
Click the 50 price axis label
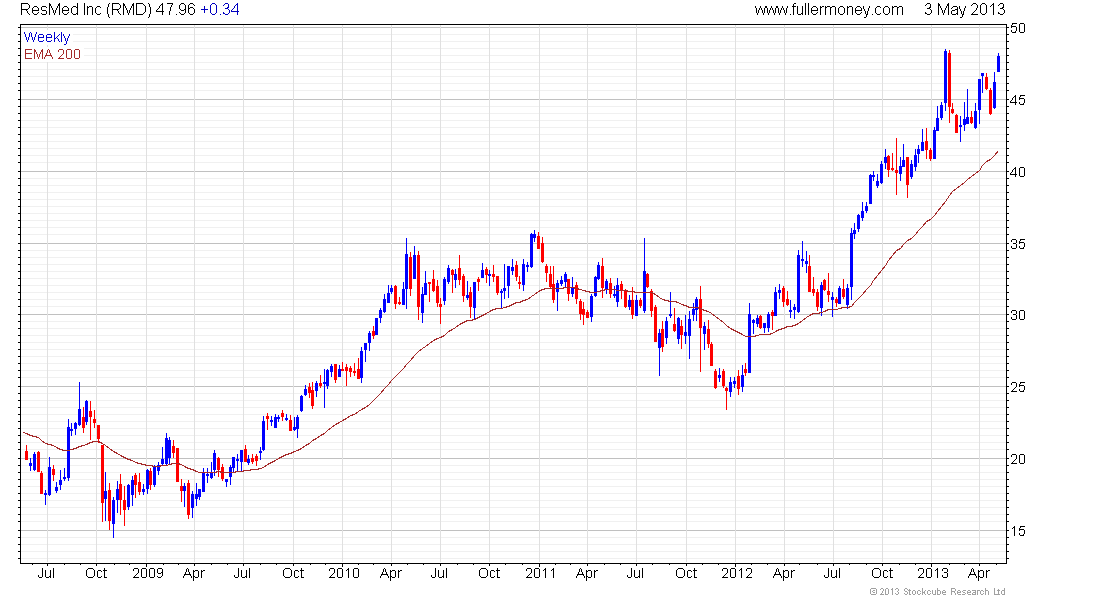point(1017,28)
